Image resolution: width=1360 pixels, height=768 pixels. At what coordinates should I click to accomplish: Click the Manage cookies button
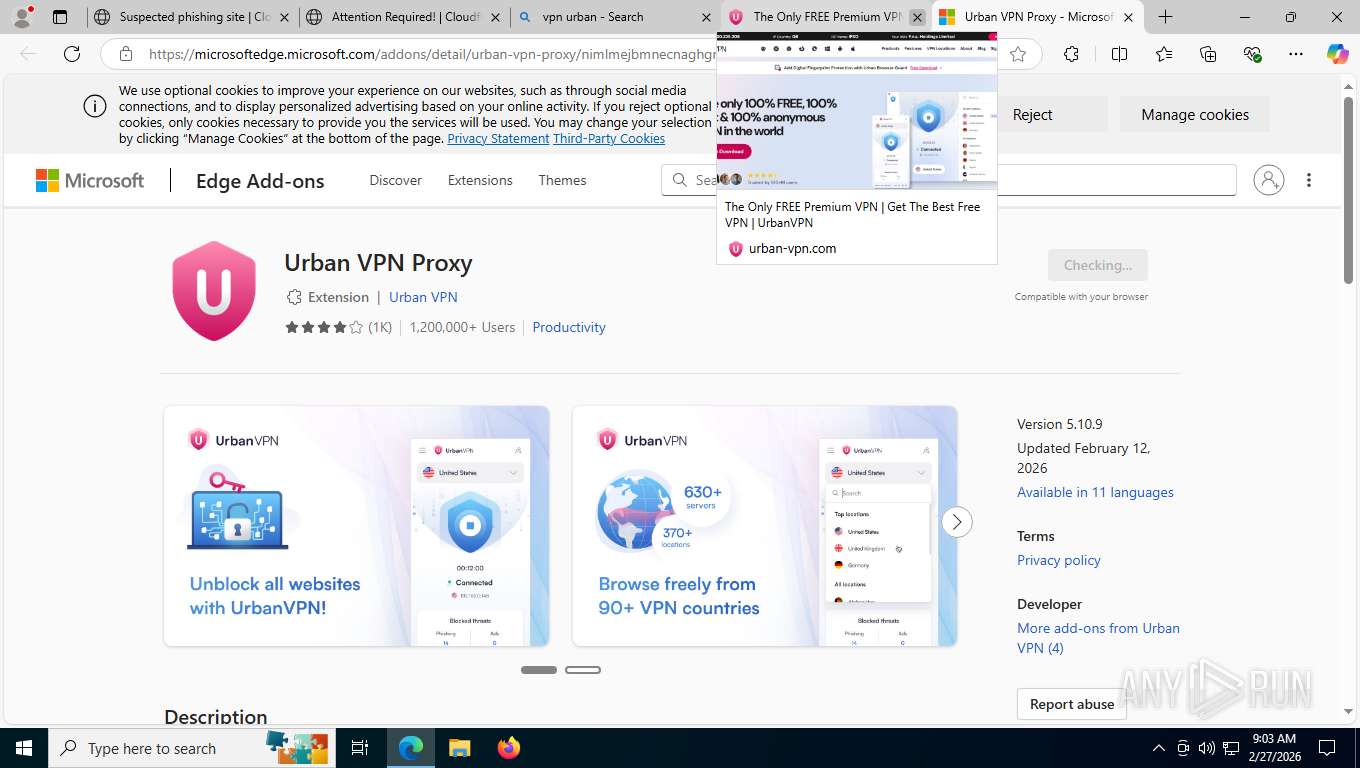click(x=1195, y=114)
